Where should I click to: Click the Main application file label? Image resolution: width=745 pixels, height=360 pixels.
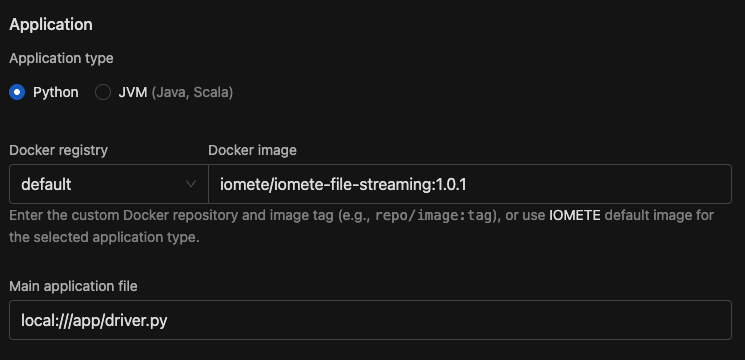pyautogui.click(x=73, y=286)
